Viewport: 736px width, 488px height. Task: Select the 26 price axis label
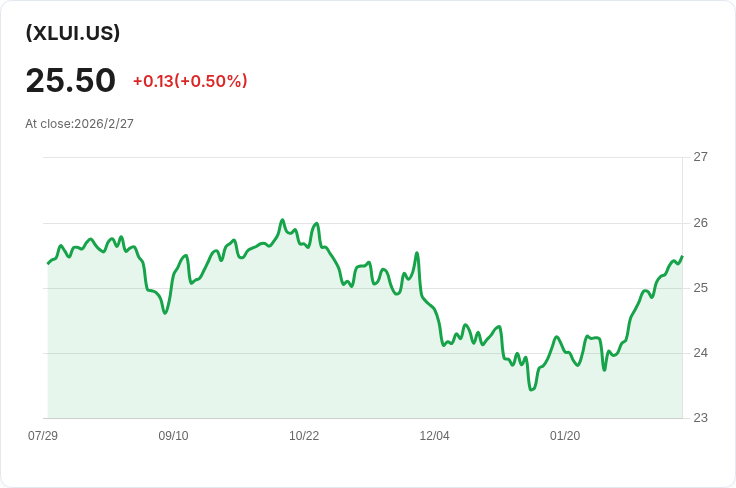pyautogui.click(x=700, y=222)
